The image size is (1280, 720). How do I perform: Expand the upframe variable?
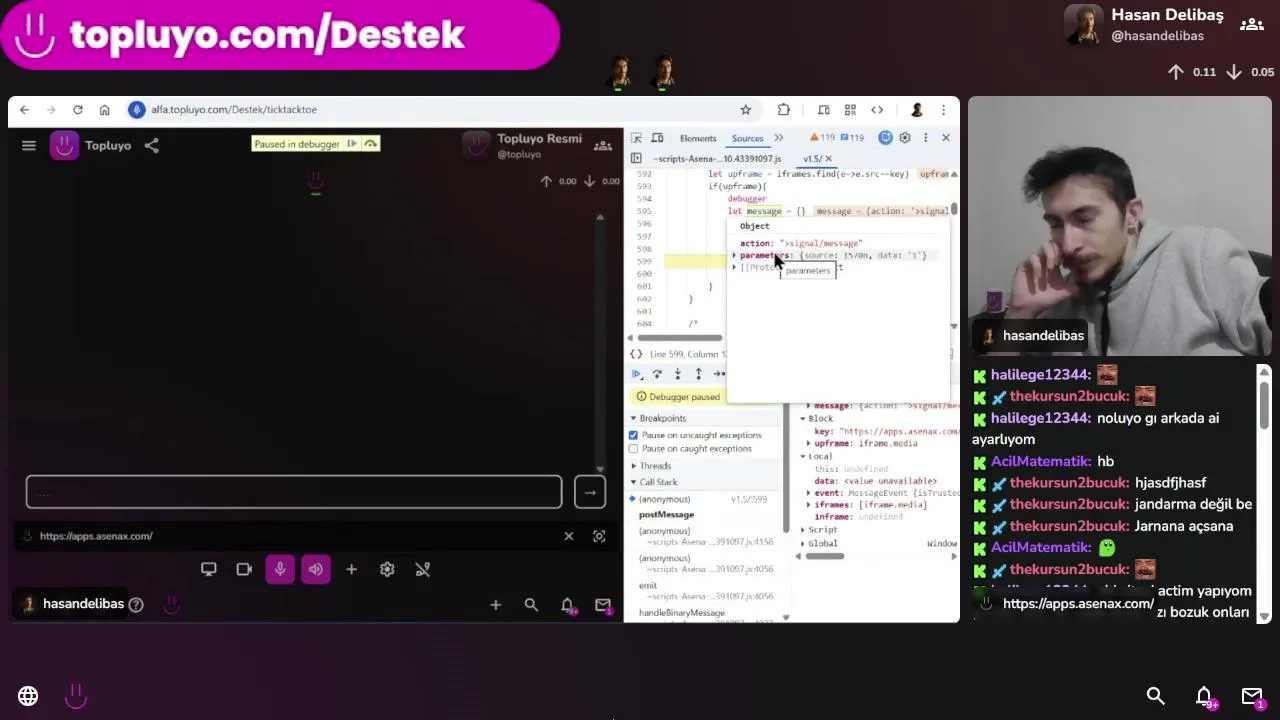809,444
